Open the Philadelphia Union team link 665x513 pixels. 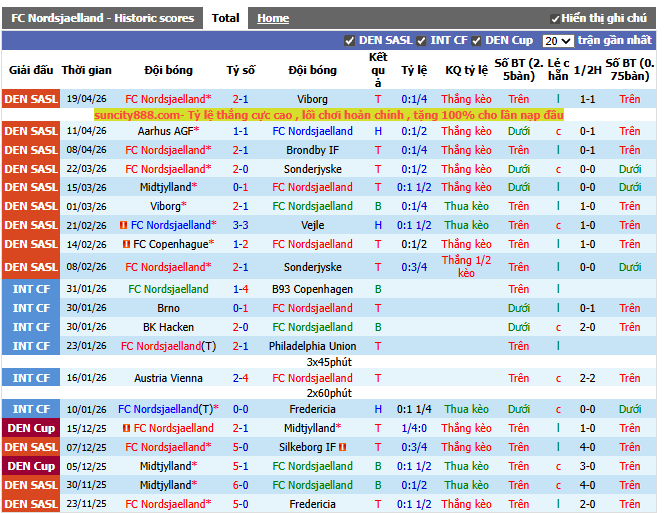tap(312, 346)
